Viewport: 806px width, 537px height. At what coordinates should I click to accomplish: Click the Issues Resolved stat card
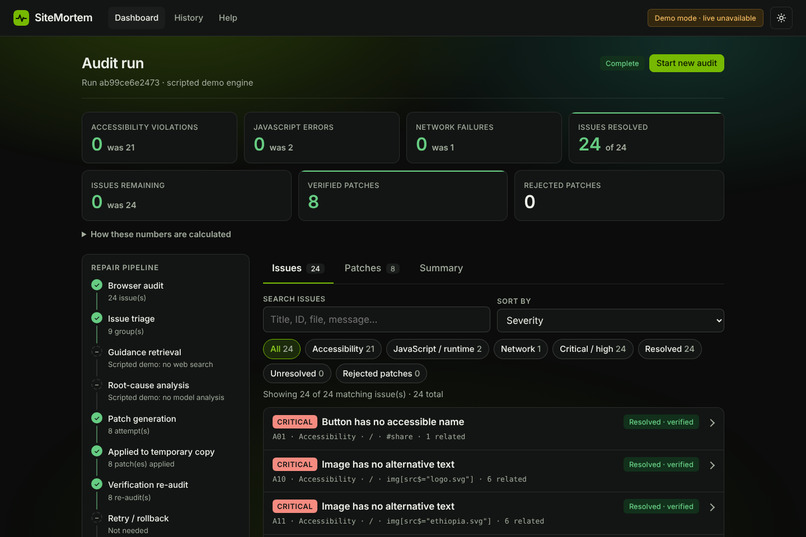click(646, 138)
